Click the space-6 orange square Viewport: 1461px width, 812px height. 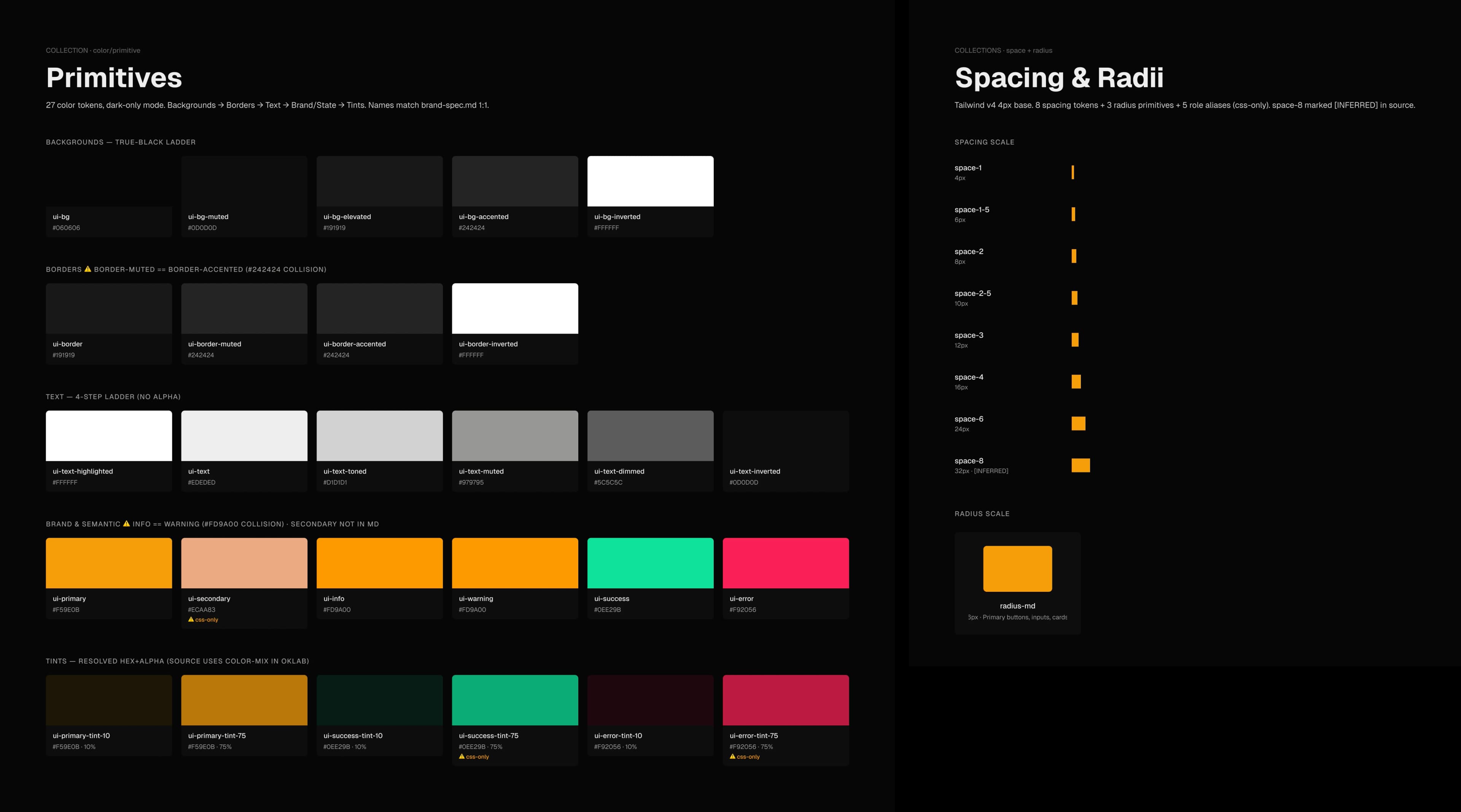[1078, 424]
